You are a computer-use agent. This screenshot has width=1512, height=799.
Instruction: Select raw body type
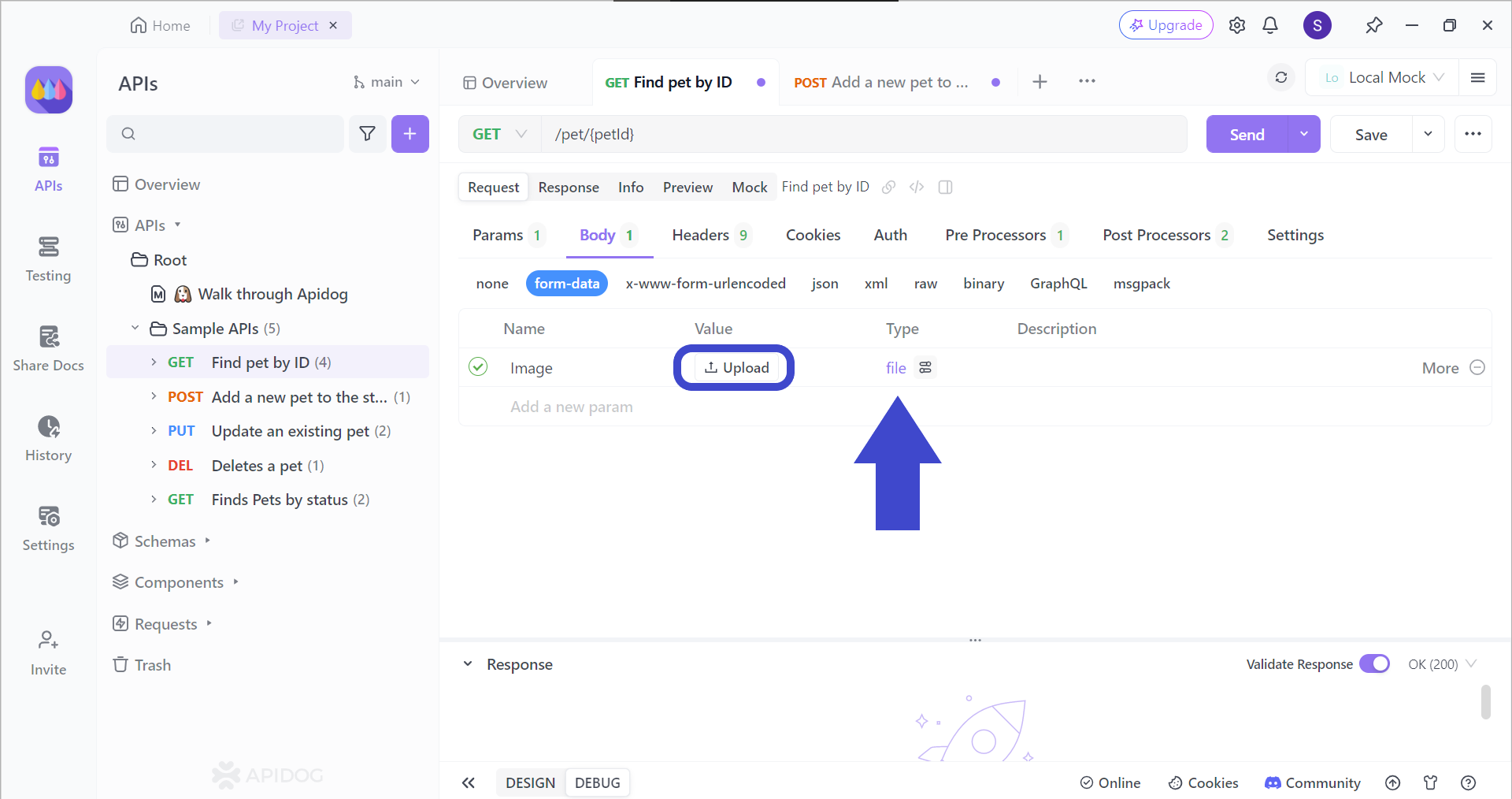coord(925,283)
